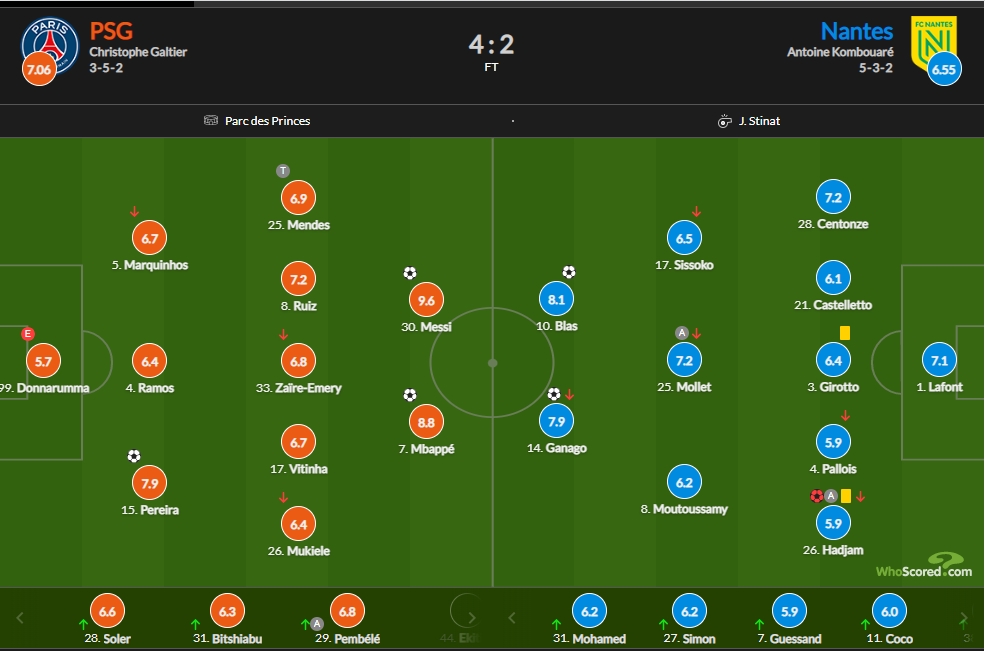The image size is (985, 651).
Task: Click the assist A badge above Mollet
Action: point(682,333)
